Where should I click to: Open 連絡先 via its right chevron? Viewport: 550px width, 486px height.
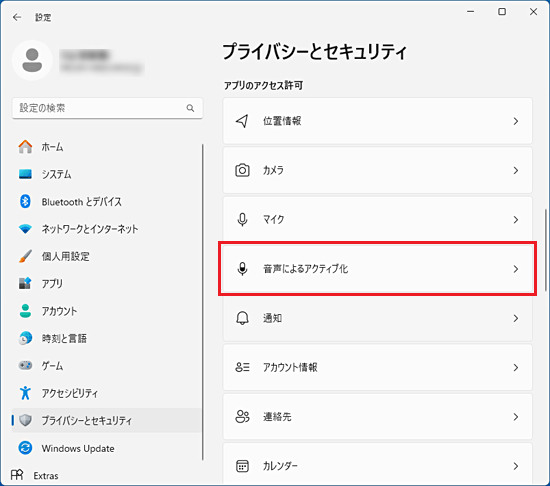516,417
